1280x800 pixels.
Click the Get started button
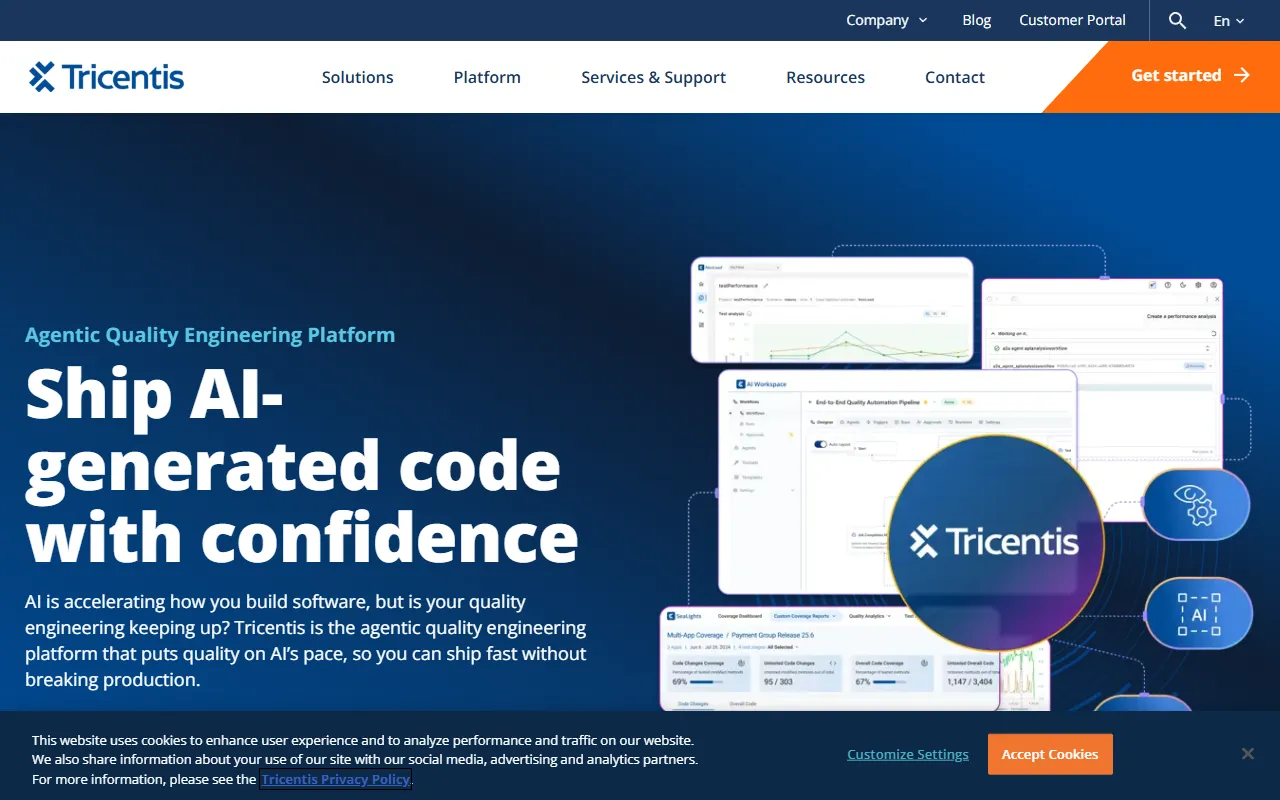1176,76
